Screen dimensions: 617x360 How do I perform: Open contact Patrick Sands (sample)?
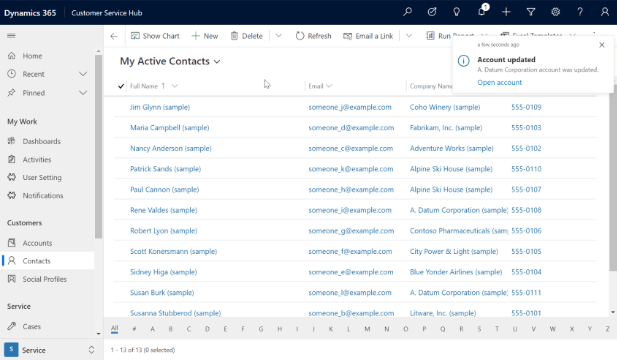tap(165, 169)
